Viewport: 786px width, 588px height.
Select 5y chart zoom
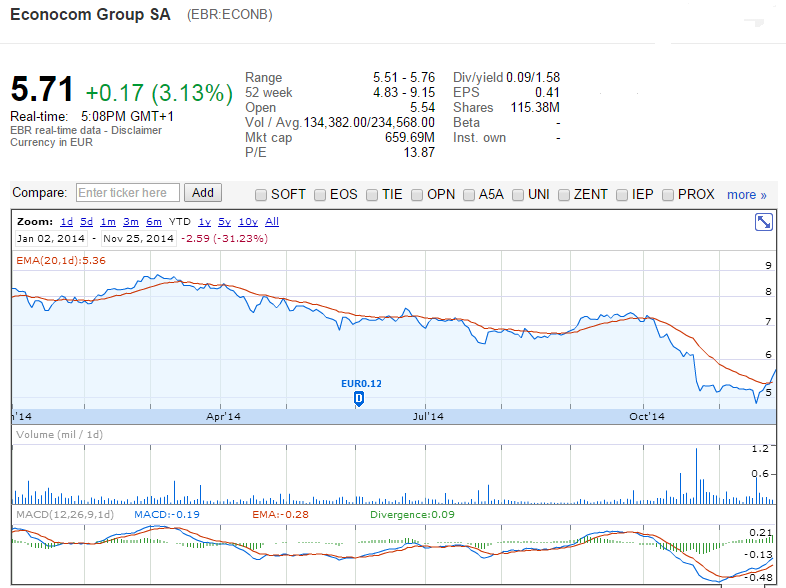coord(225,222)
